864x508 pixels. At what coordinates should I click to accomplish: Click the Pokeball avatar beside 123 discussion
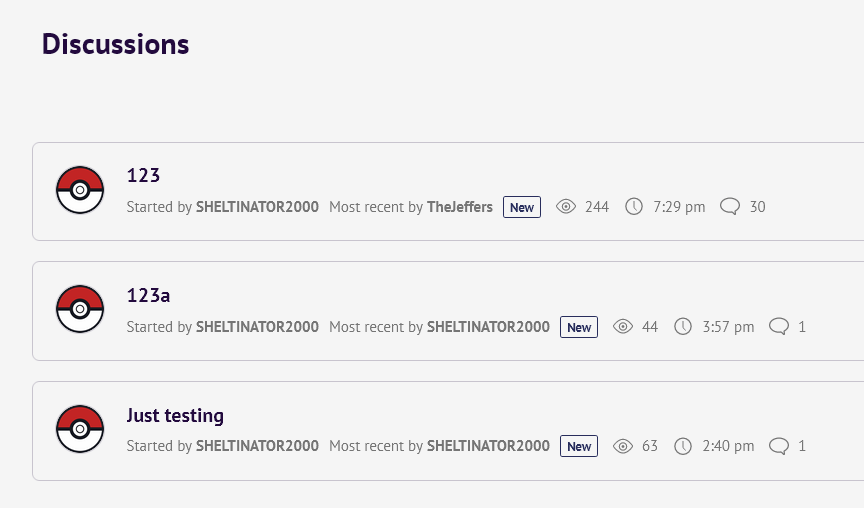pyautogui.click(x=80, y=190)
